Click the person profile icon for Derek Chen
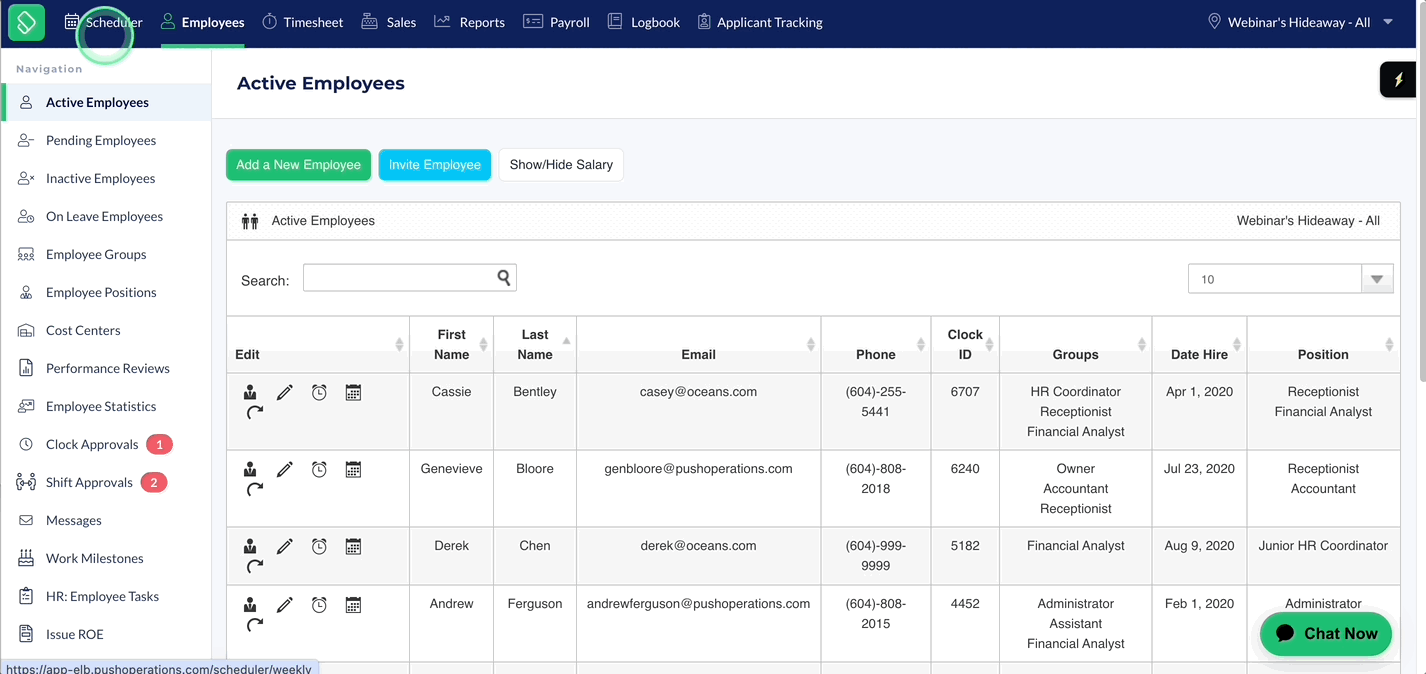The image size is (1426, 674). pyautogui.click(x=250, y=547)
